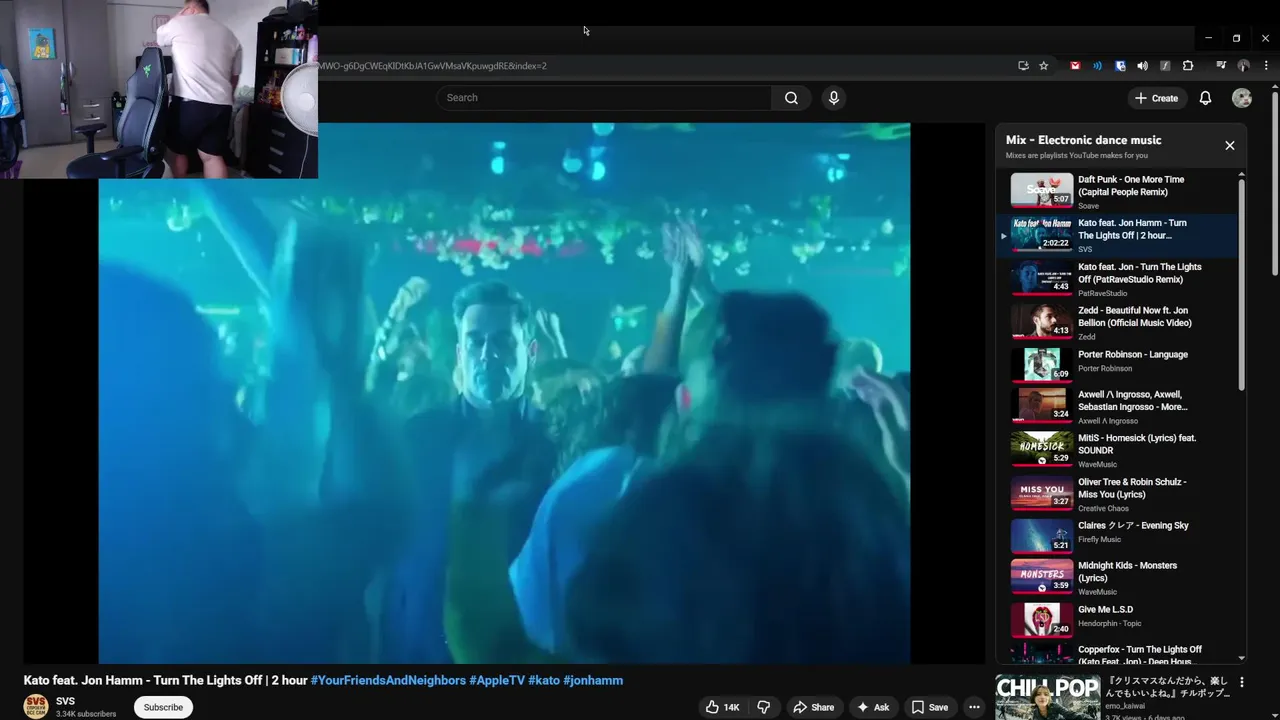
Task: Open more actions three-dot menu below video
Action: pos(974,707)
